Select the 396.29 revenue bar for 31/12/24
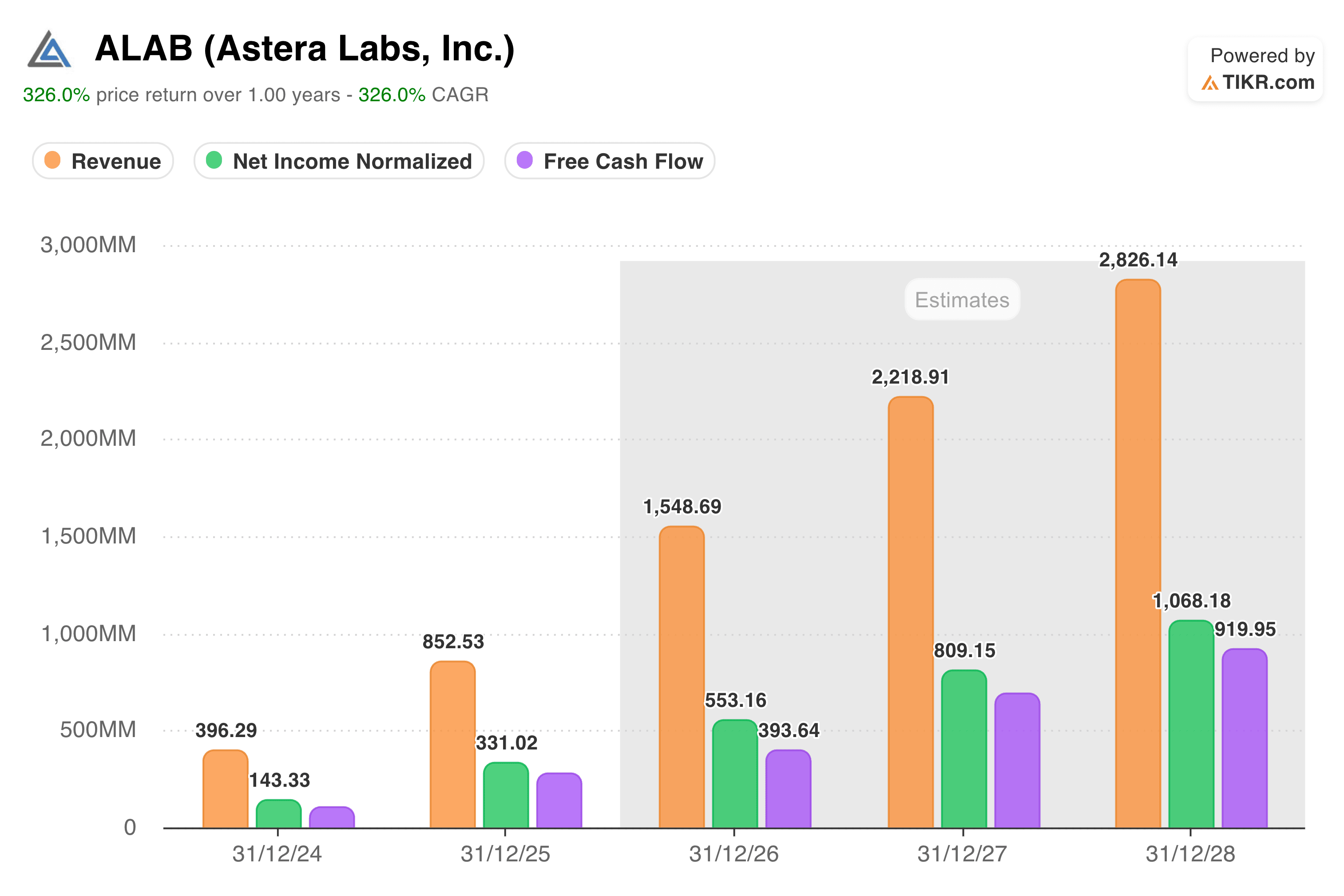The image size is (1344, 896). click(x=226, y=789)
